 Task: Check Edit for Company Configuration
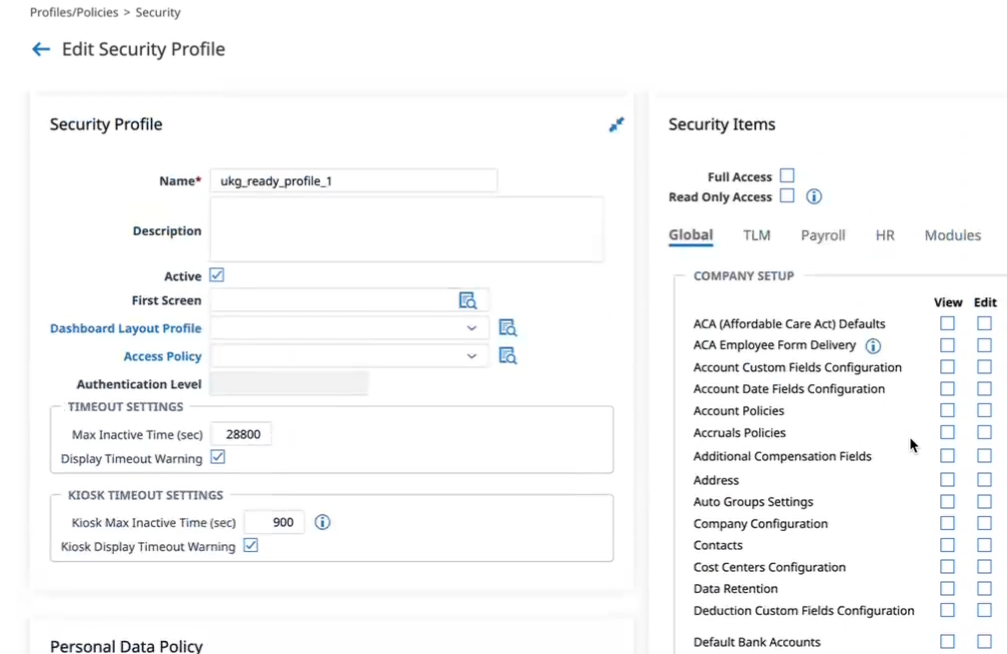click(x=985, y=523)
